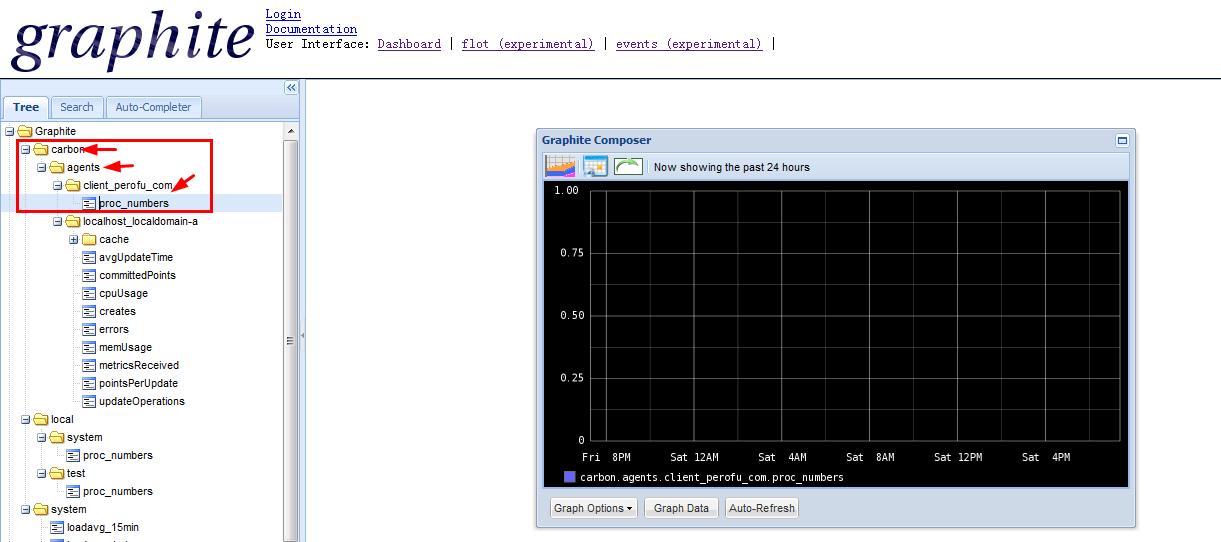The height and width of the screenshot is (542, 1221).
Task: Click the local folder label
Action: point(62,419)
